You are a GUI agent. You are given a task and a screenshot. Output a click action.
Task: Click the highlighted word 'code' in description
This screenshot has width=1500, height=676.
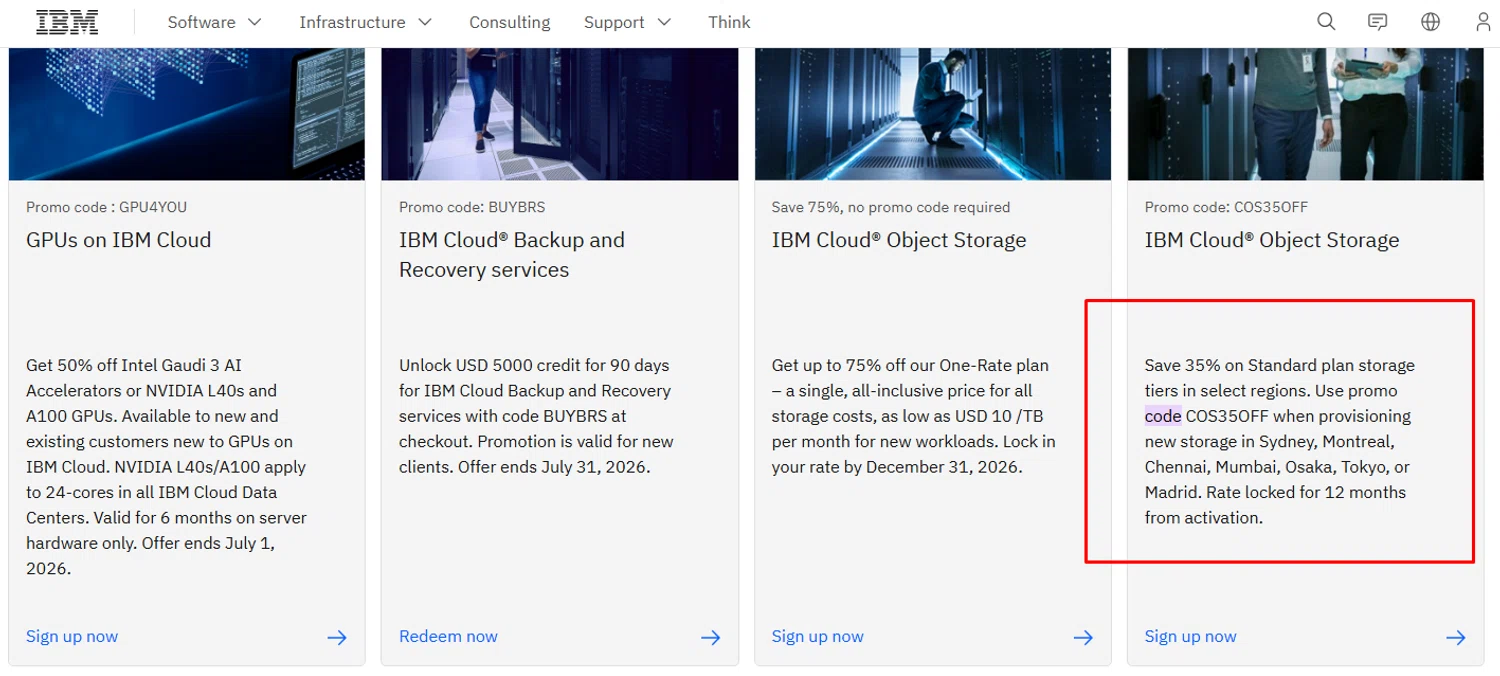tap(1163, 416)
